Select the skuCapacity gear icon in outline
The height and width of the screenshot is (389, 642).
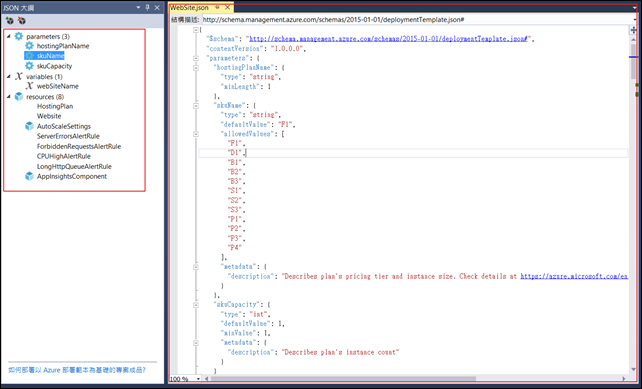(x=29, y=66)
